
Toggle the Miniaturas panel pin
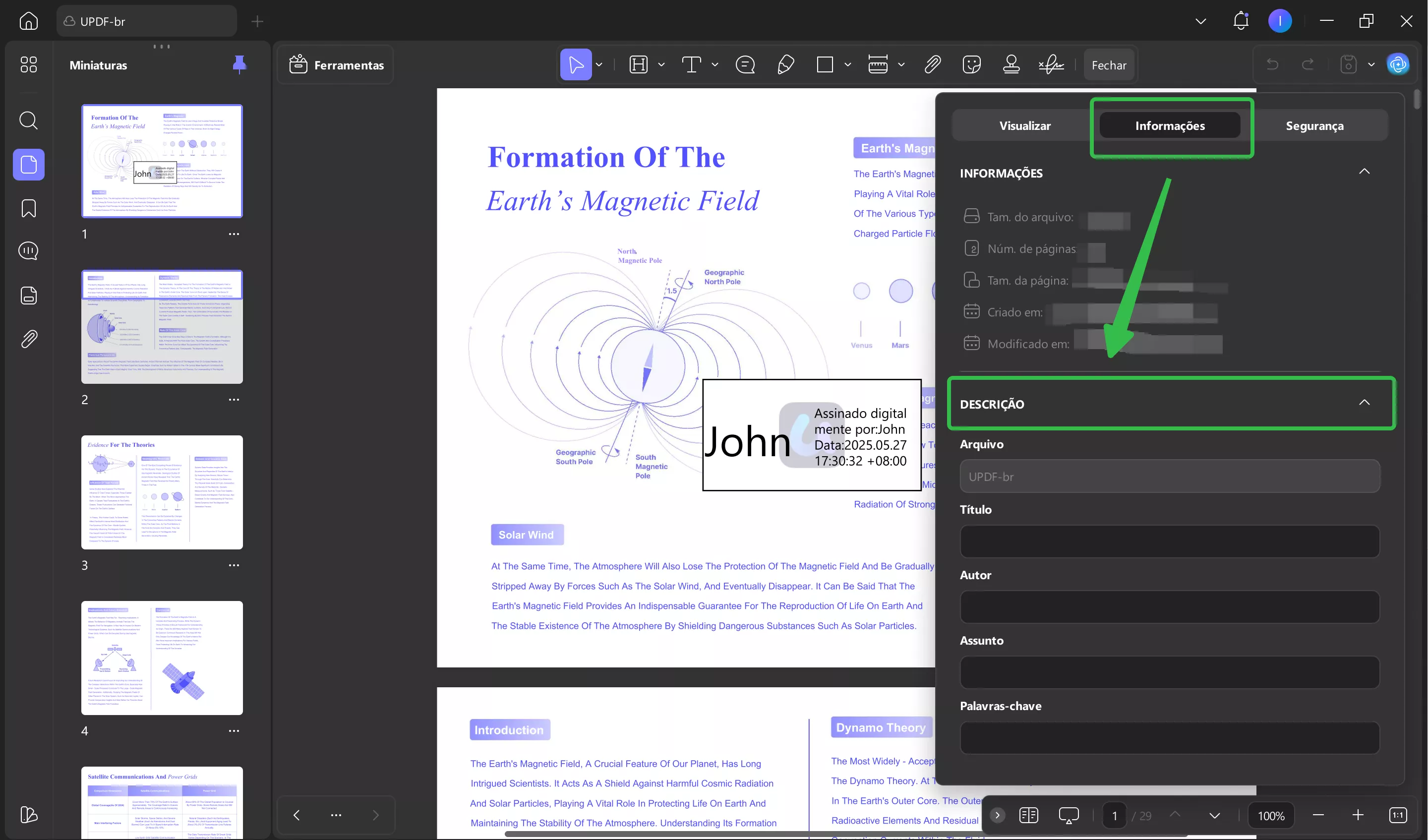(239, 64)
